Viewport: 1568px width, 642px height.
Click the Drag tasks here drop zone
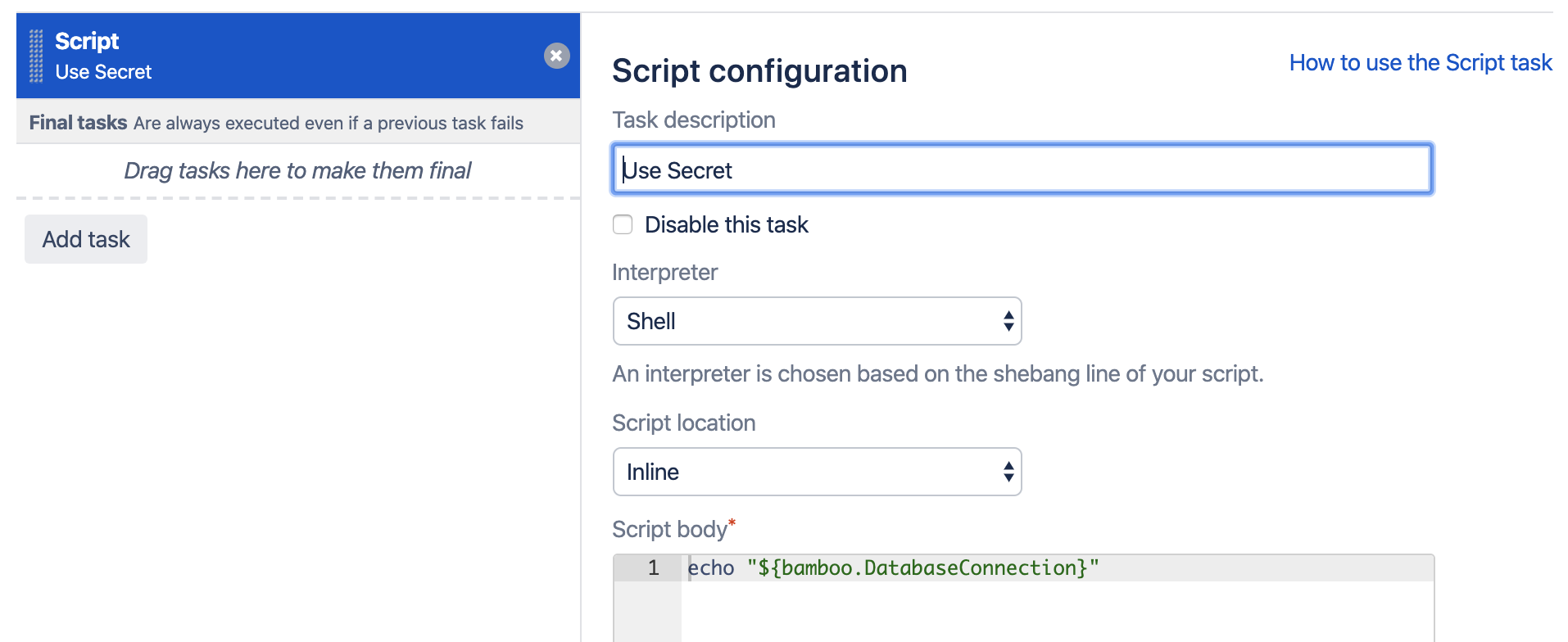(298, 170)
